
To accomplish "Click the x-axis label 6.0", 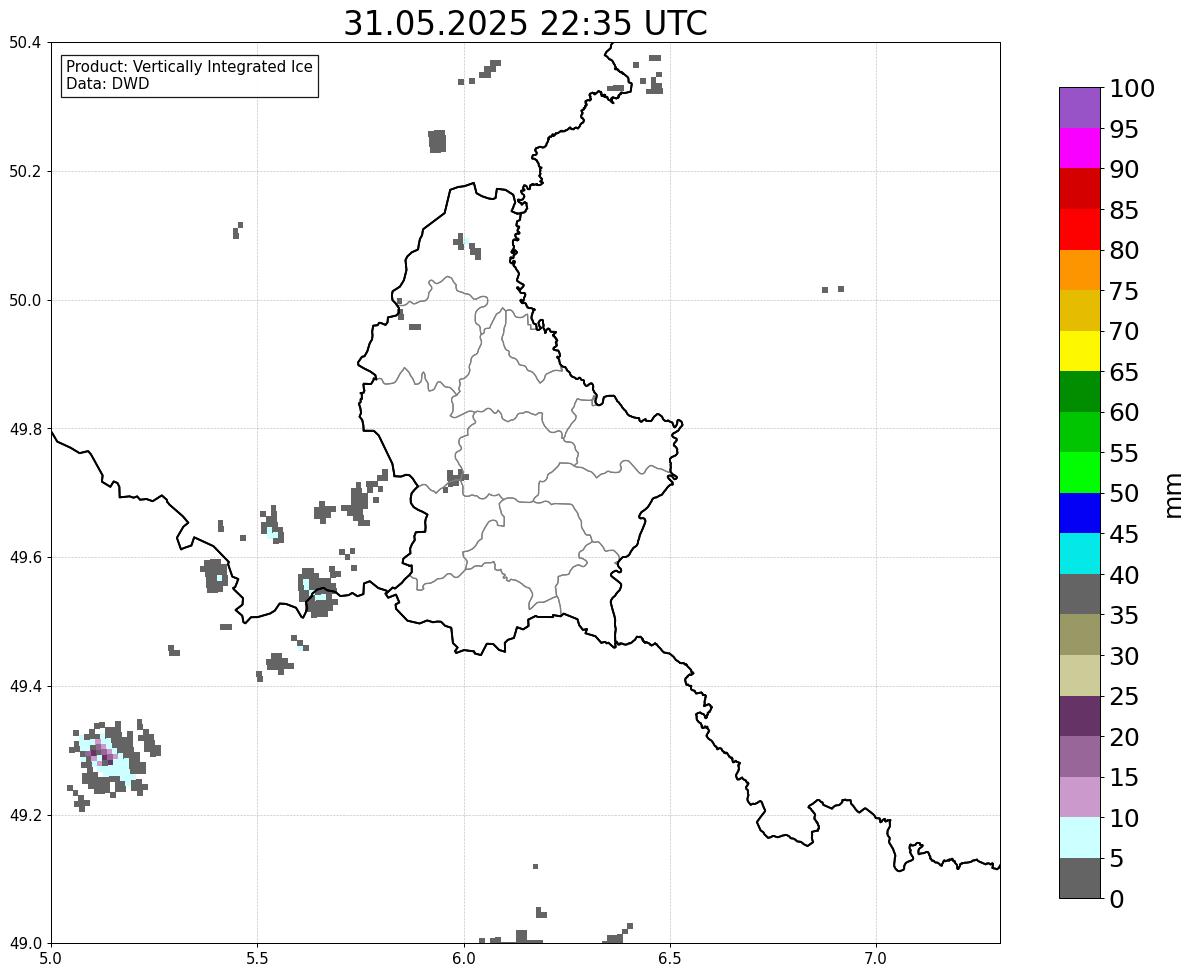I will pos(463,959).
